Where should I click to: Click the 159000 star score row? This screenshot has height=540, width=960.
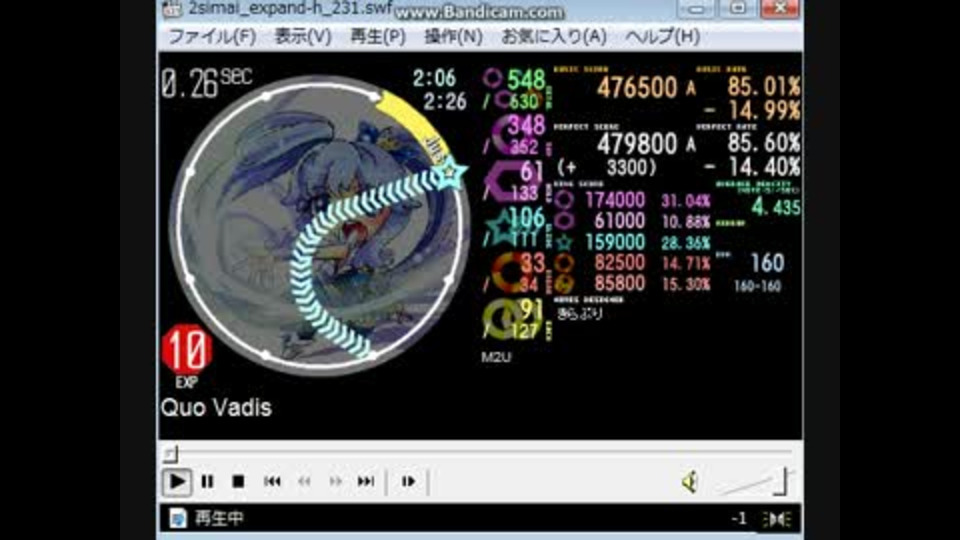point(633,242)
